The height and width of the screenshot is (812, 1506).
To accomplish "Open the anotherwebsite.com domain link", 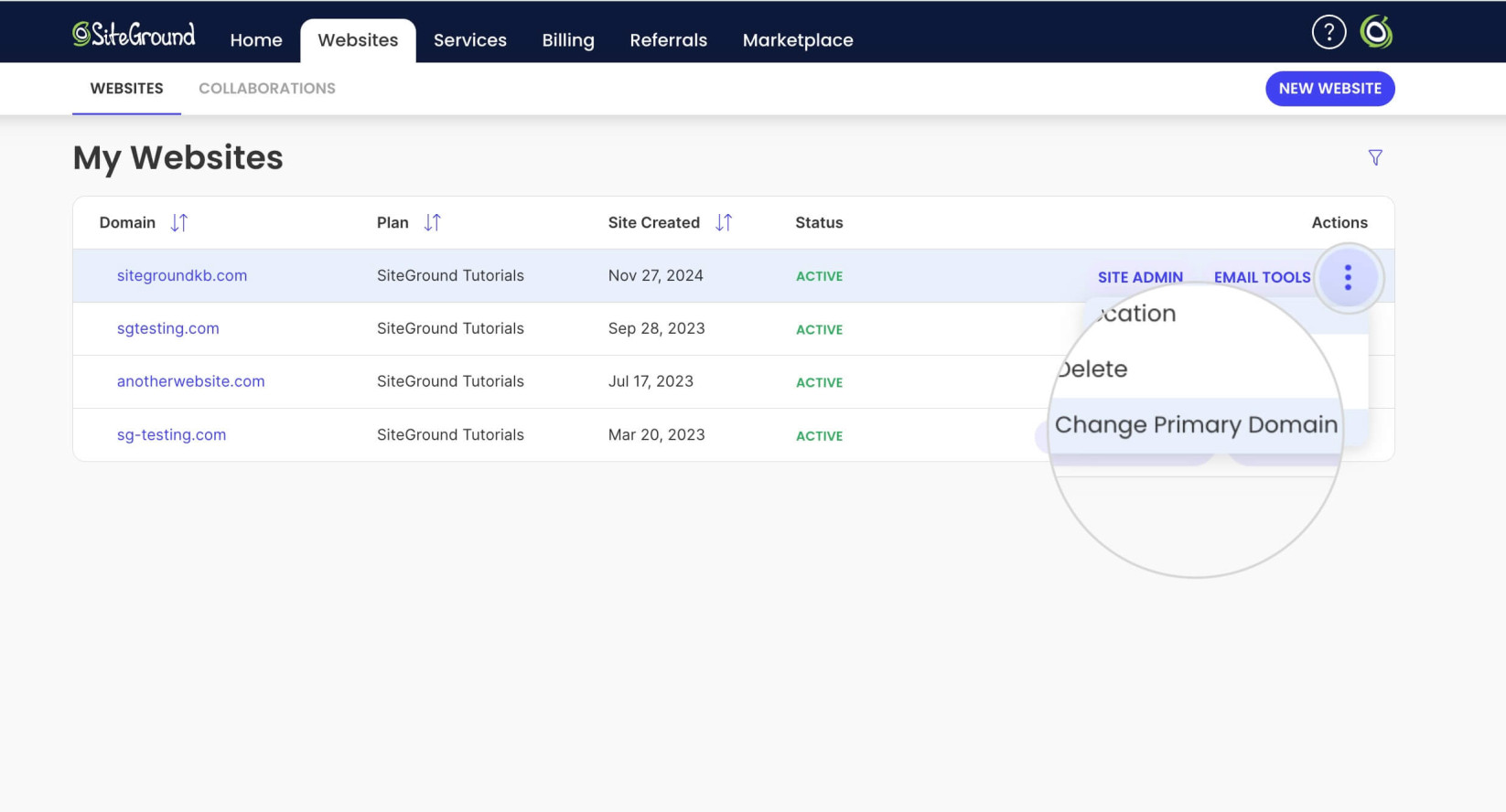I will click(190, 381).
